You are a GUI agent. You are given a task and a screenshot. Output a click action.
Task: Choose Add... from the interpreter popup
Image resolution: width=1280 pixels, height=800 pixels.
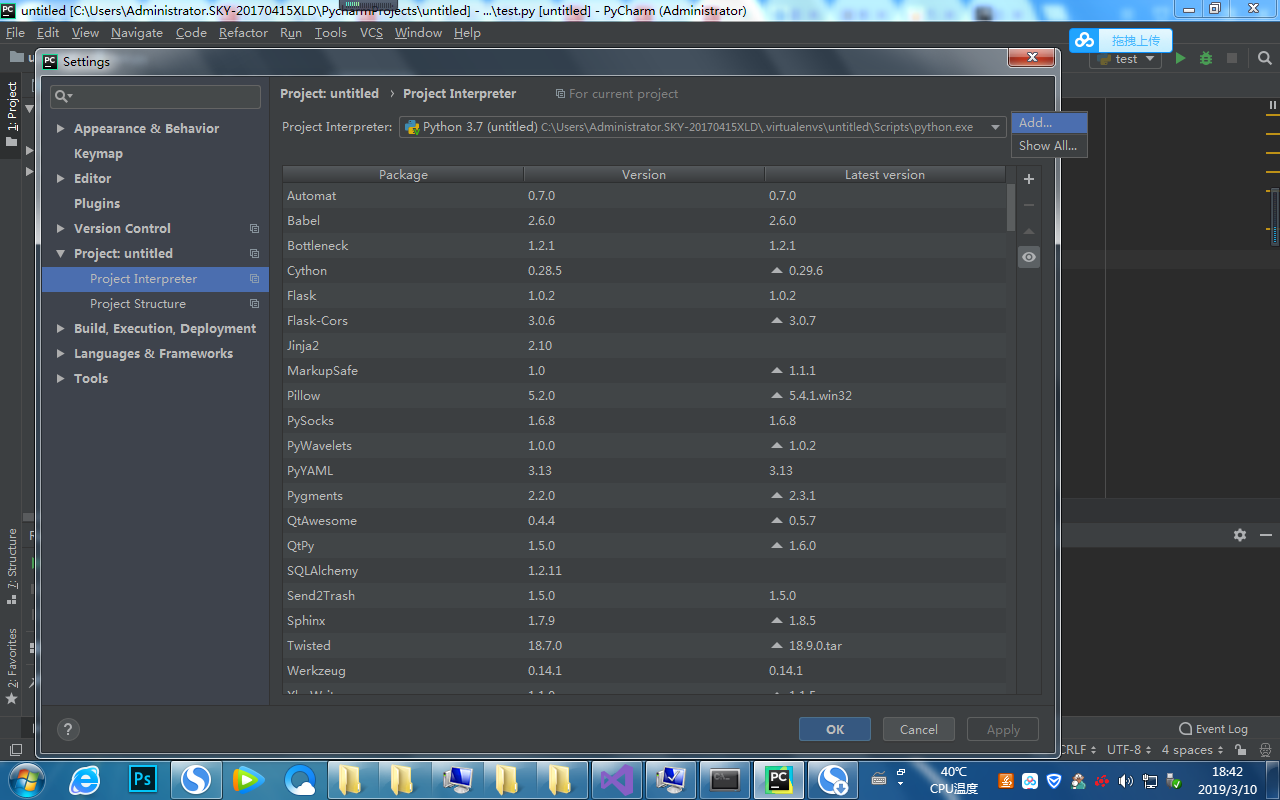[1049, 123]
